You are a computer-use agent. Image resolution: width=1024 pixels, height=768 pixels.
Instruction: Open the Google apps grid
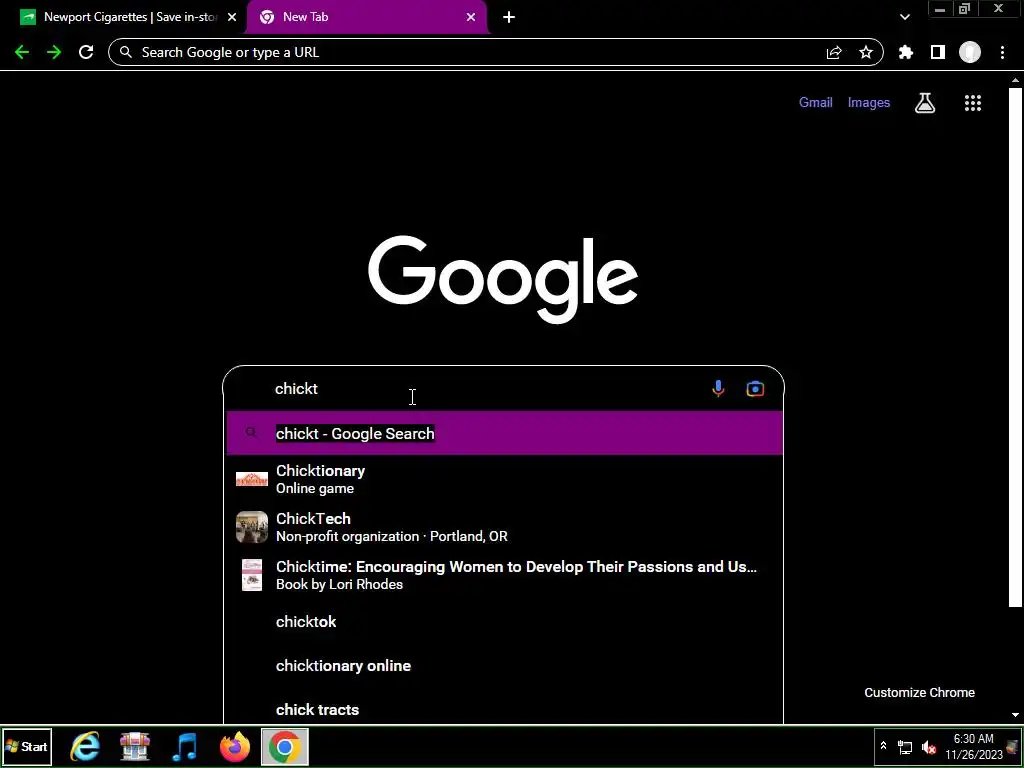click(x=973, y=103)
